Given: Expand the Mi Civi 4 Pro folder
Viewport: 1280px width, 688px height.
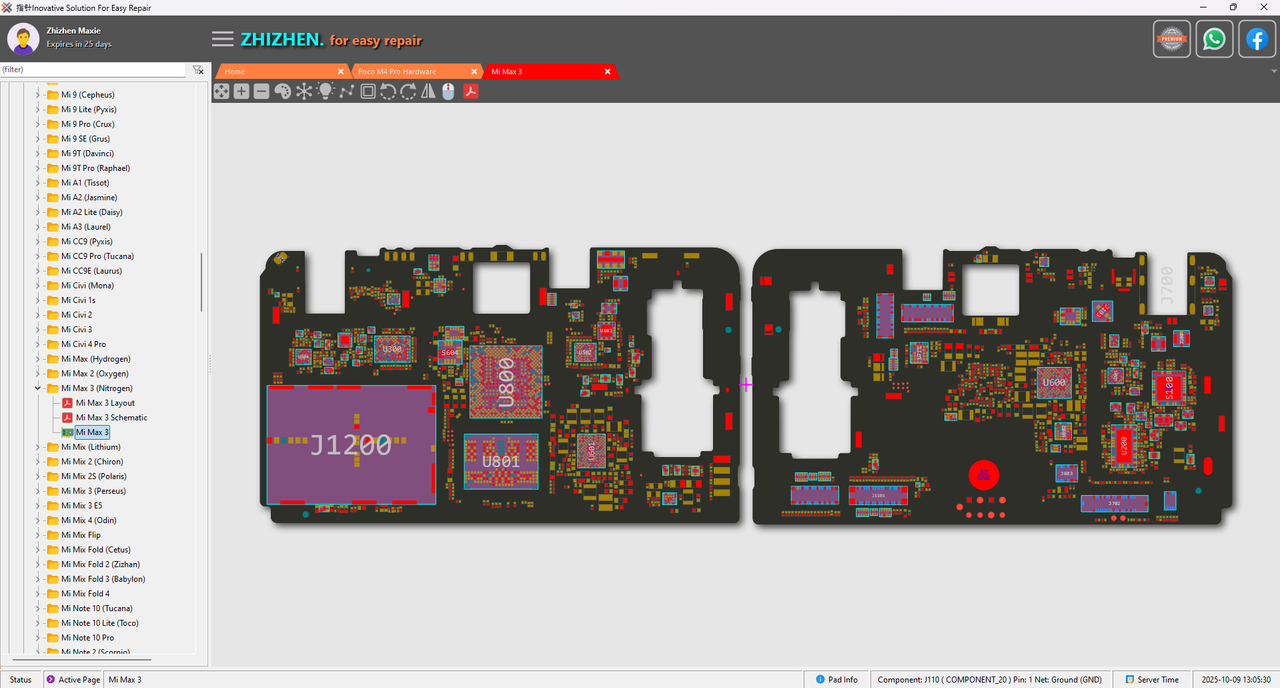Looking at the screenshot, I should (38, 344).
